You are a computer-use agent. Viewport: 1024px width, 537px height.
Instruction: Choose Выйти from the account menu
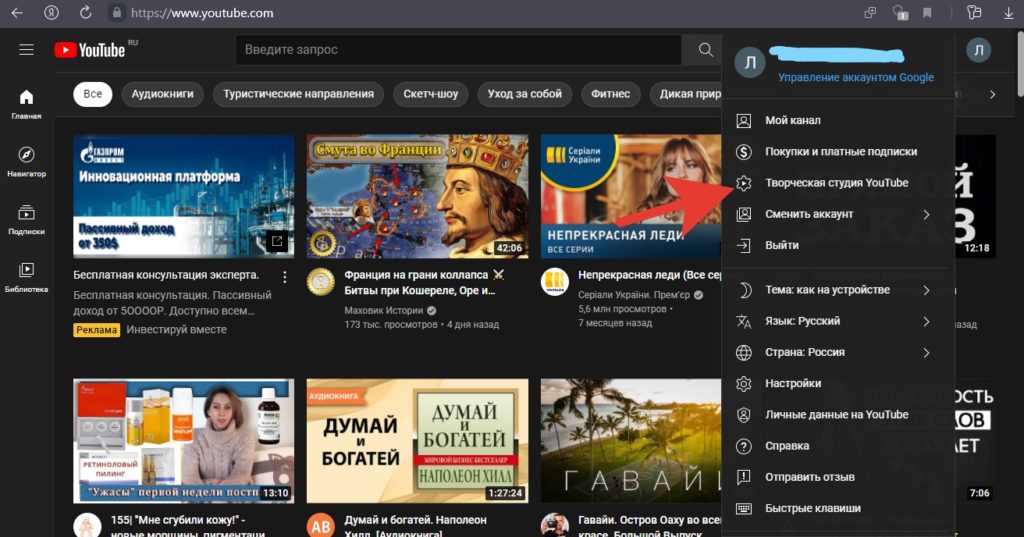coord(781,245)
